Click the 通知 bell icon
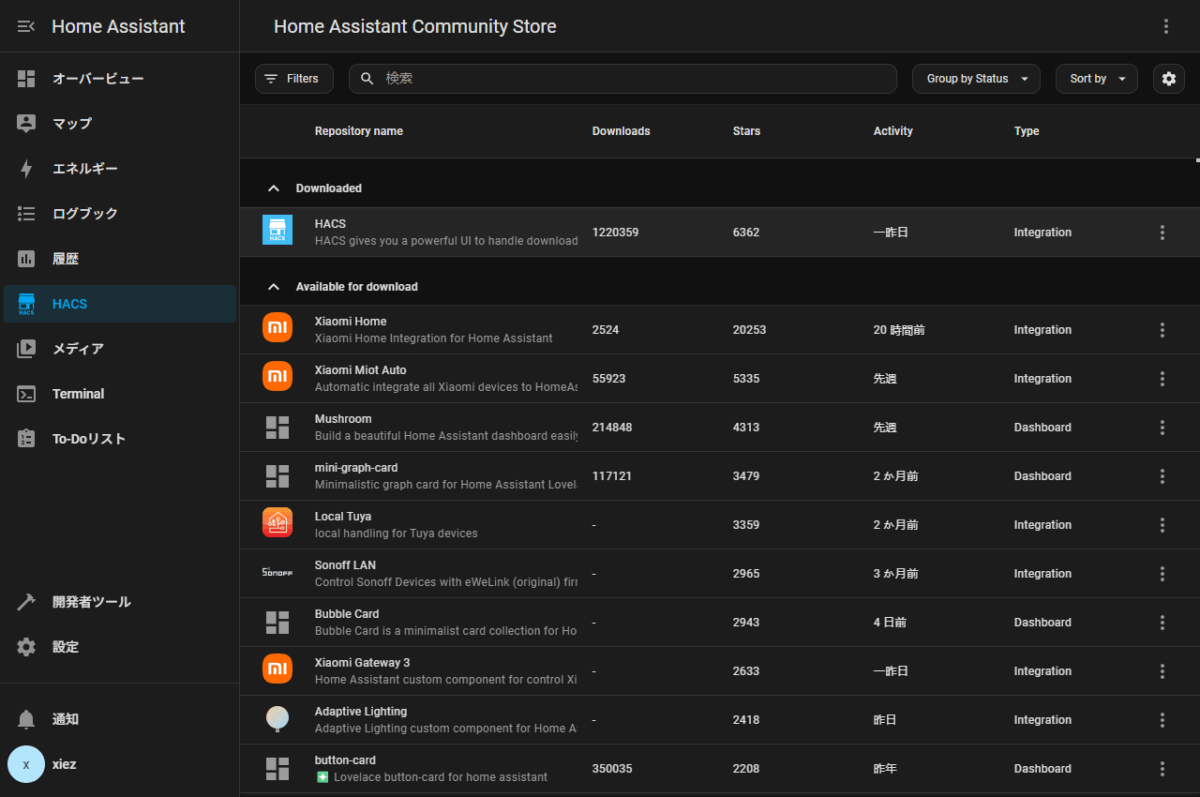Image resolution: width=1200 pixels, height=797 pixels. (27, 719)
